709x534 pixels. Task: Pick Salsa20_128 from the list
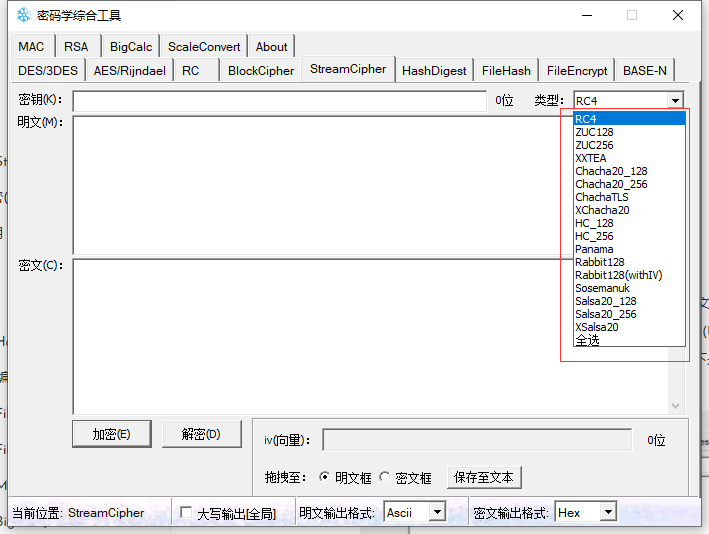click(629, 301)
